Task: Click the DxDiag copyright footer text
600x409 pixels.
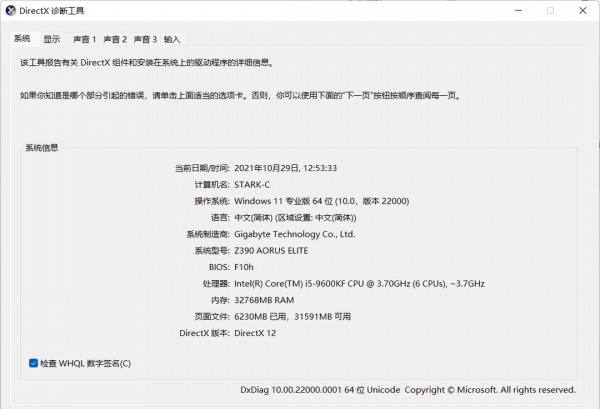Action: pos(408,389)
